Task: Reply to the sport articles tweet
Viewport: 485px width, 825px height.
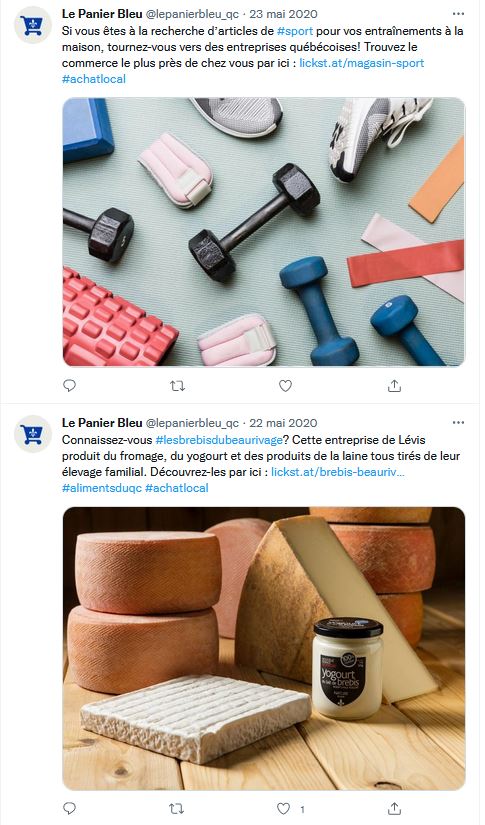Action: pos(69,386)
